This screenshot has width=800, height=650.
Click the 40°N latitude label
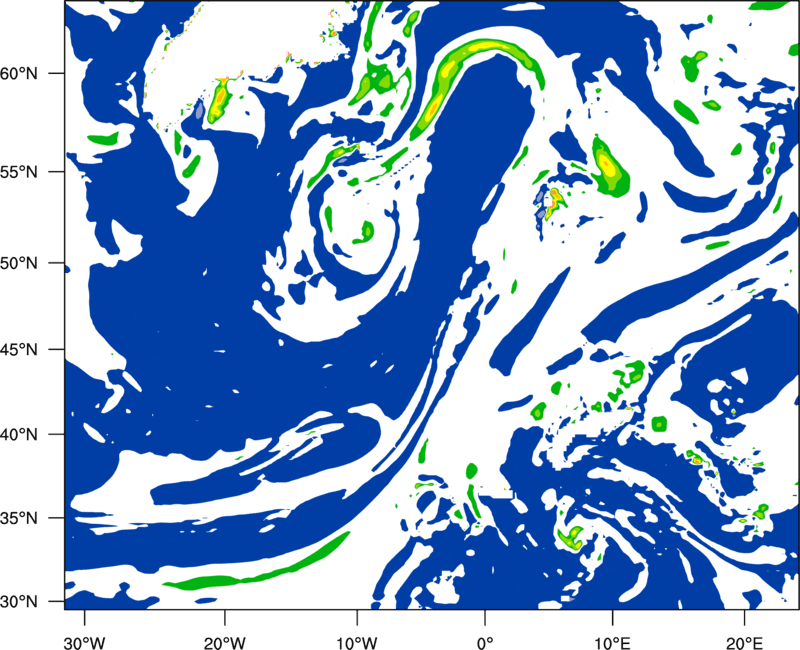point(18,434)
